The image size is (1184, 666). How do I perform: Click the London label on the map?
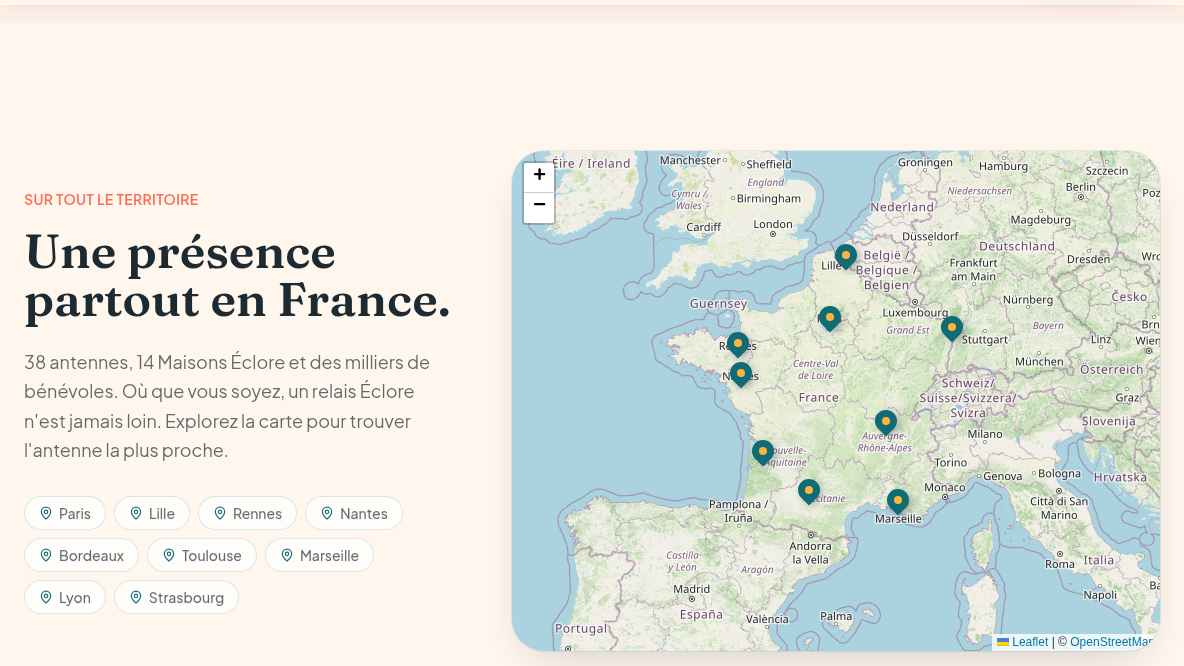click(x=772, y=224)
